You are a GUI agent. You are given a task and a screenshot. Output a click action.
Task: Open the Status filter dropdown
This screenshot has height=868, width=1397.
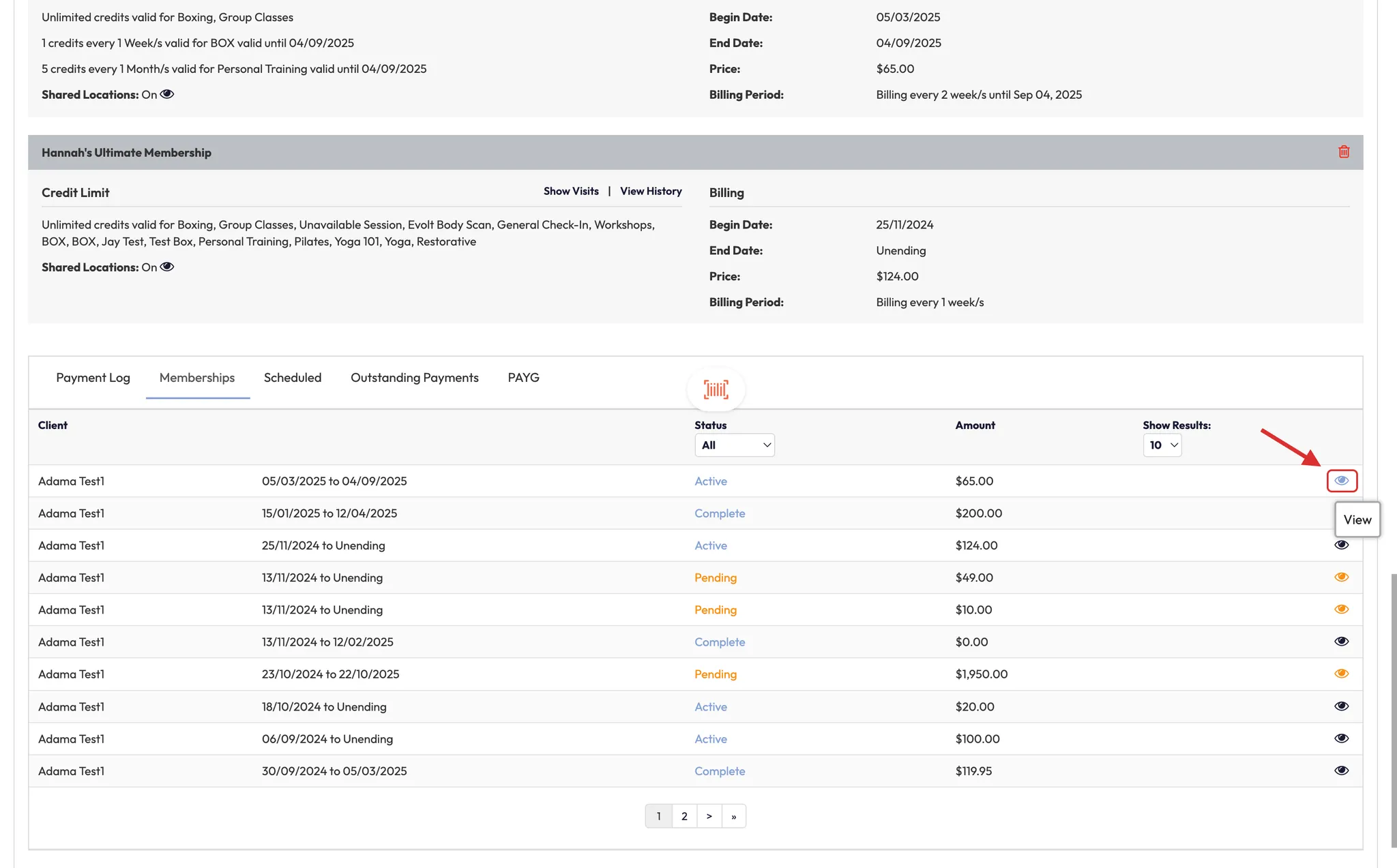(x=734, y=445)
